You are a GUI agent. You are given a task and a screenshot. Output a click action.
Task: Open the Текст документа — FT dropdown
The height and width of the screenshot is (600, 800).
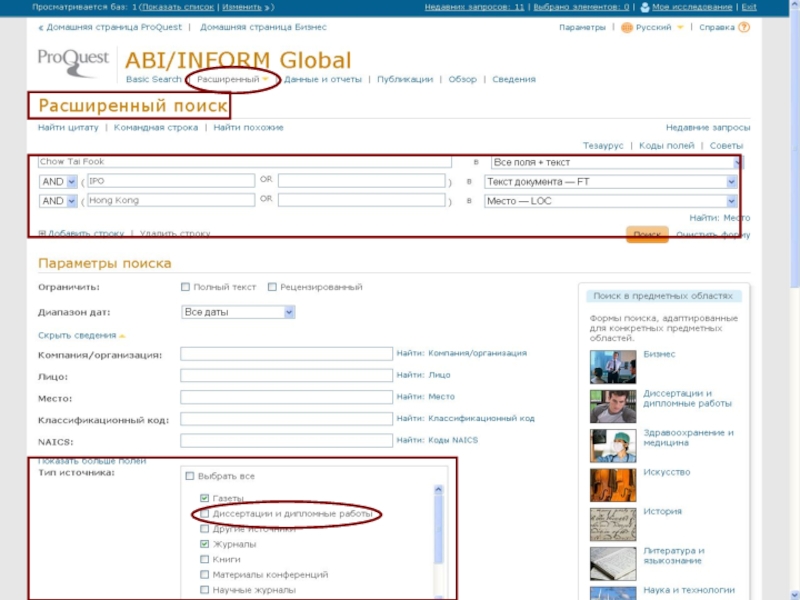click(611, 182)
